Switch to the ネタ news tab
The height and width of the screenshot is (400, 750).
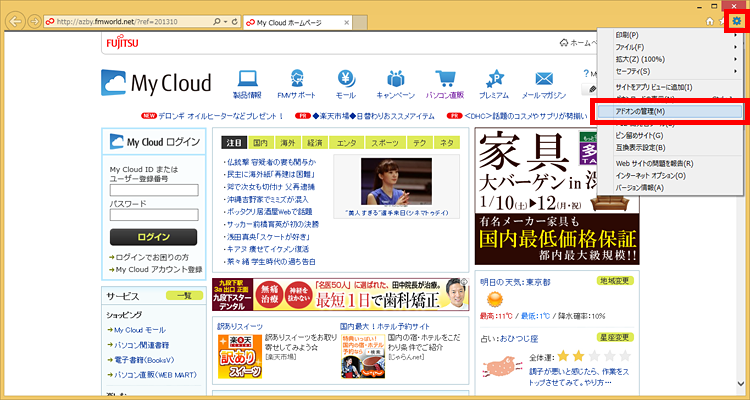pyautogui.click(x=447, y=143)
